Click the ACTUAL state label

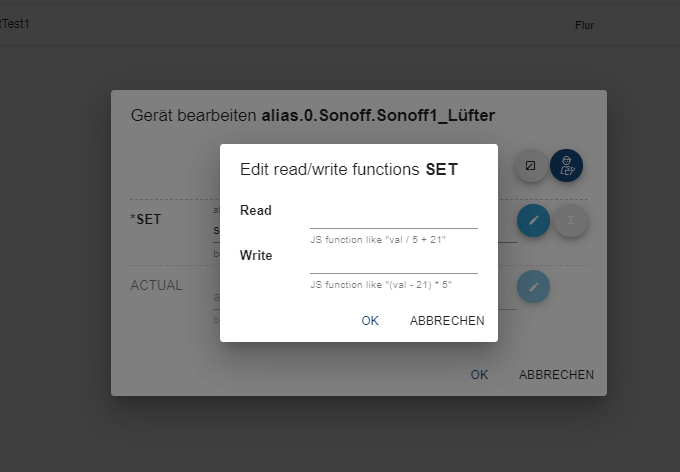[156, 285]
